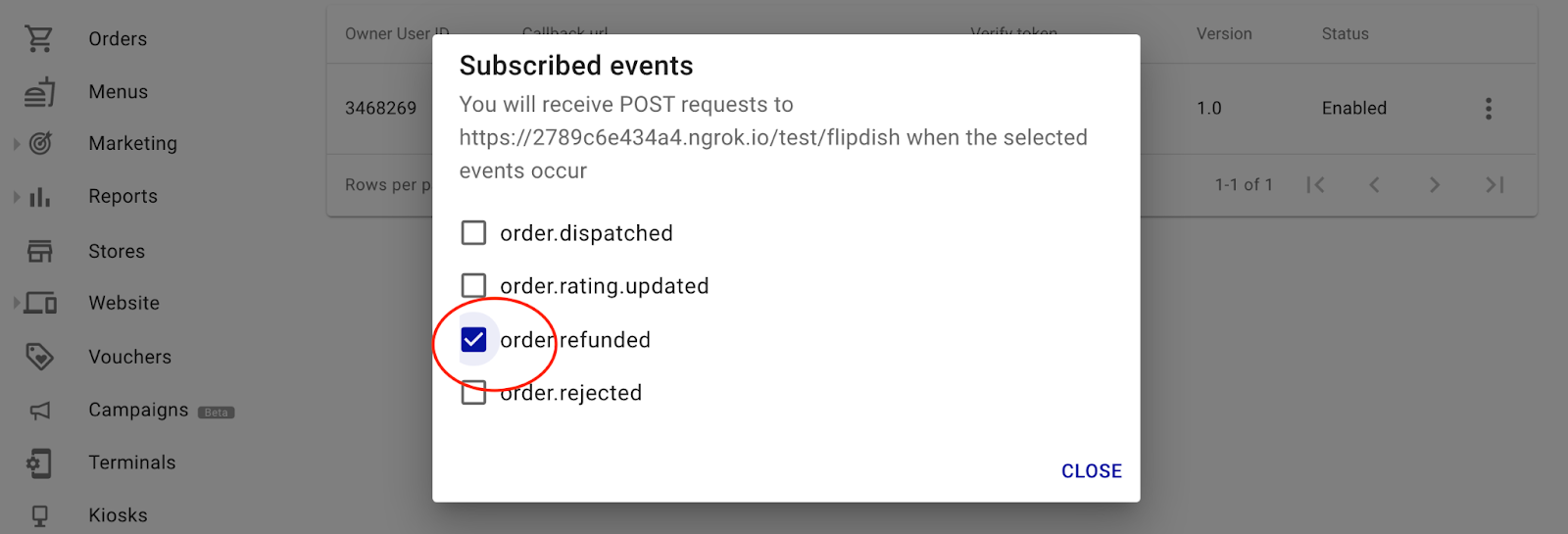Open the Website menu item

(x=123, y=304)
